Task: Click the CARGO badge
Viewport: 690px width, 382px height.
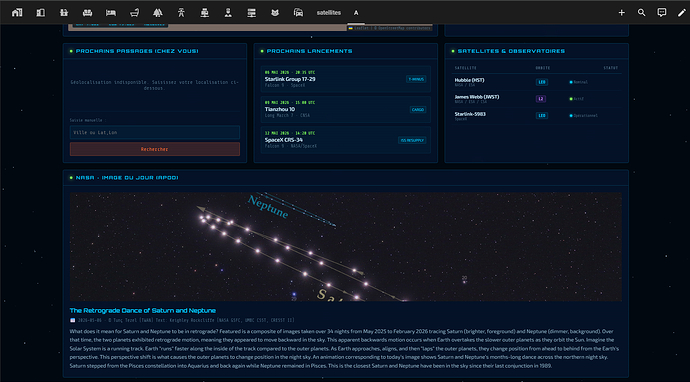Action: [418, 110]
